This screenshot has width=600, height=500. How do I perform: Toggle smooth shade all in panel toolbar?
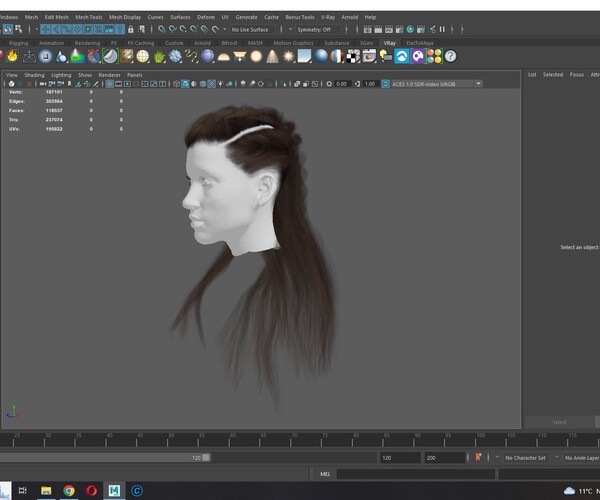point(185,84)
